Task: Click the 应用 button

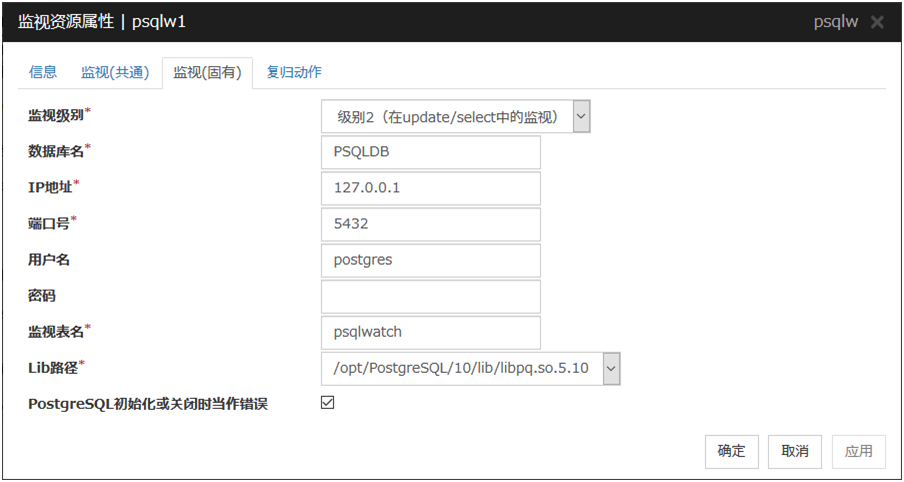Action: coord(858,451)
